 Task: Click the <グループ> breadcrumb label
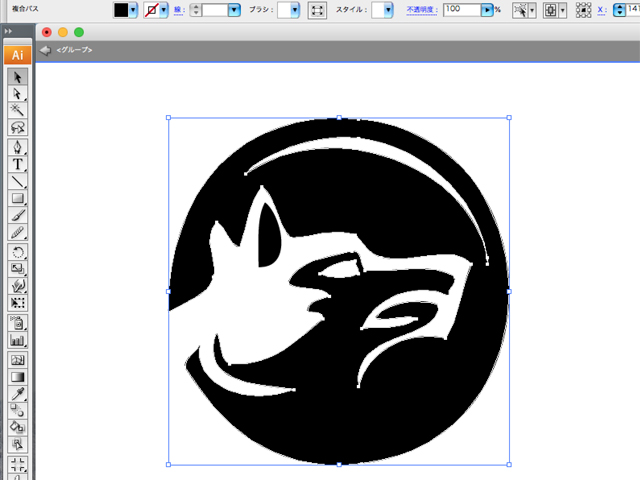click(74, 50)
